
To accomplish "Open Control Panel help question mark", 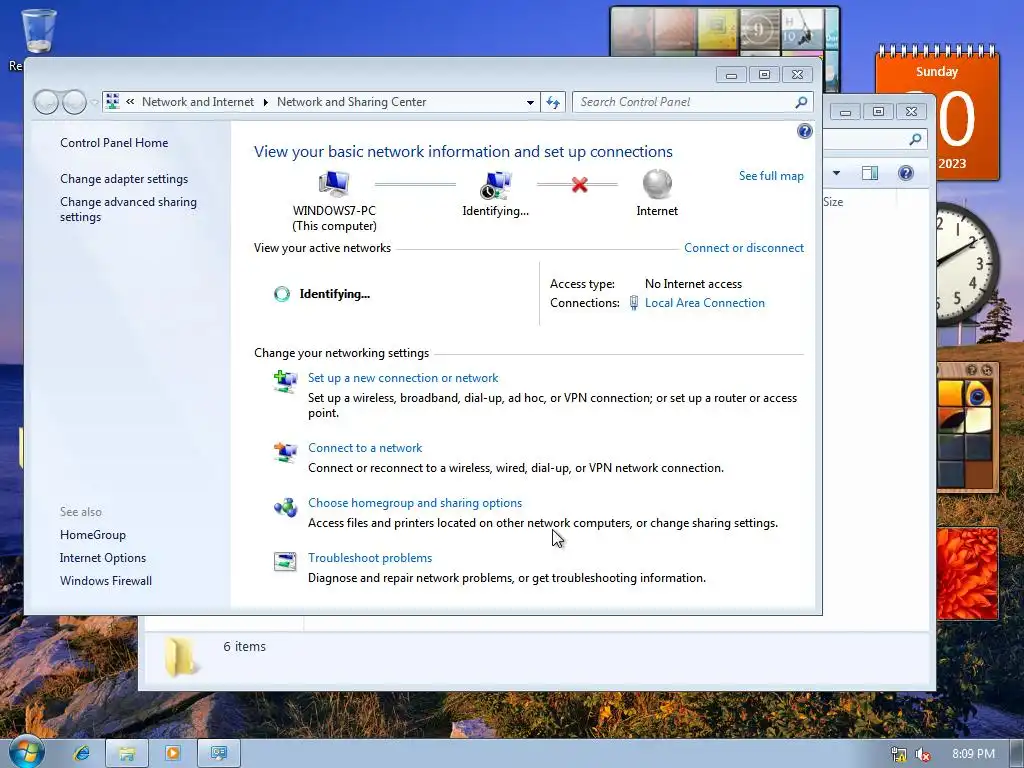I will [805, 131].
